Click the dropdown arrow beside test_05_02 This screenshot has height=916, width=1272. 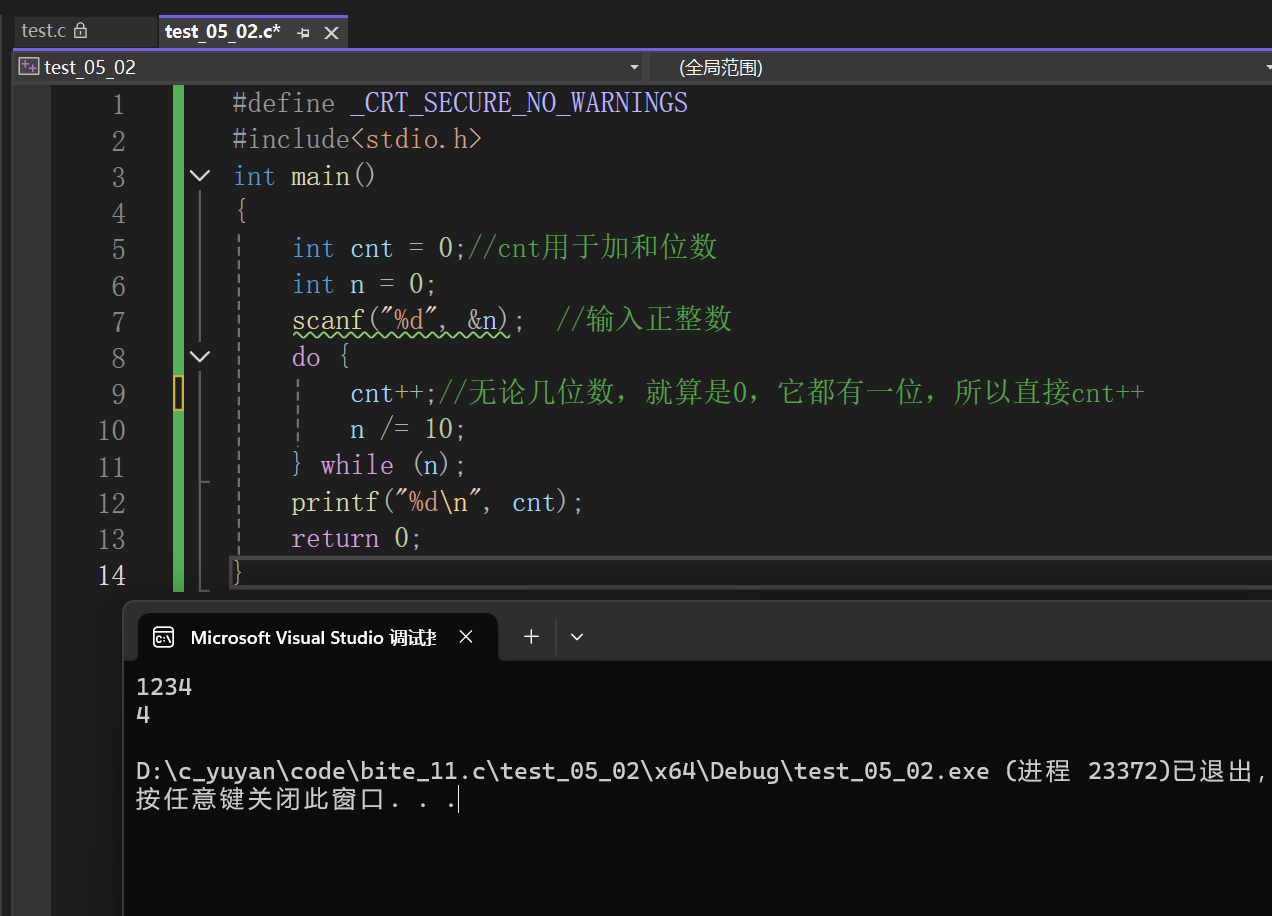634,67
